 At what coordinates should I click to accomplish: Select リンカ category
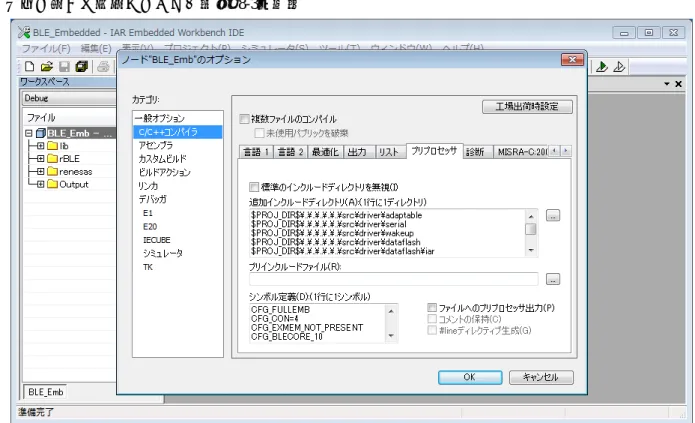click(148, 186)
